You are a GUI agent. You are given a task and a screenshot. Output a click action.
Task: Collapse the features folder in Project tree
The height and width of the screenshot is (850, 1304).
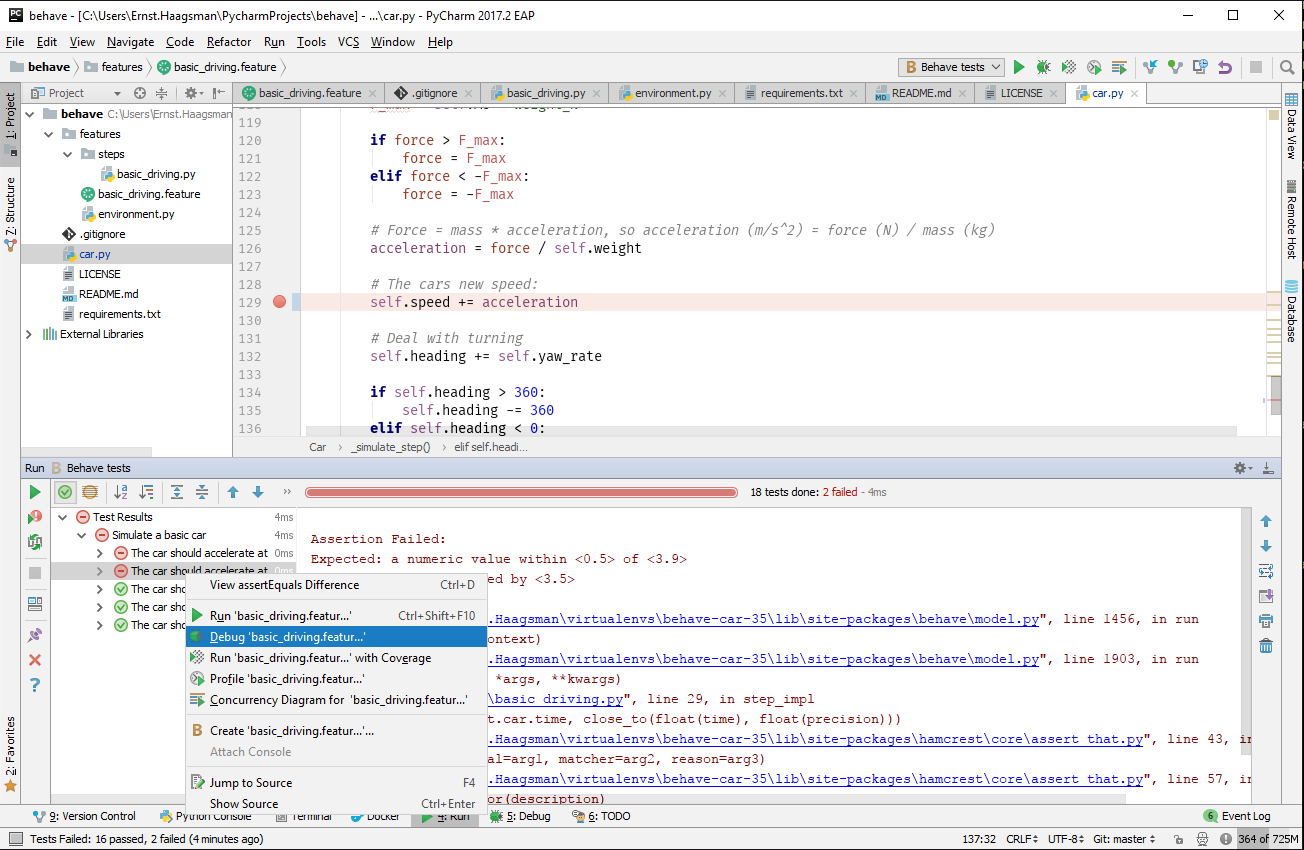click(47, 134)
